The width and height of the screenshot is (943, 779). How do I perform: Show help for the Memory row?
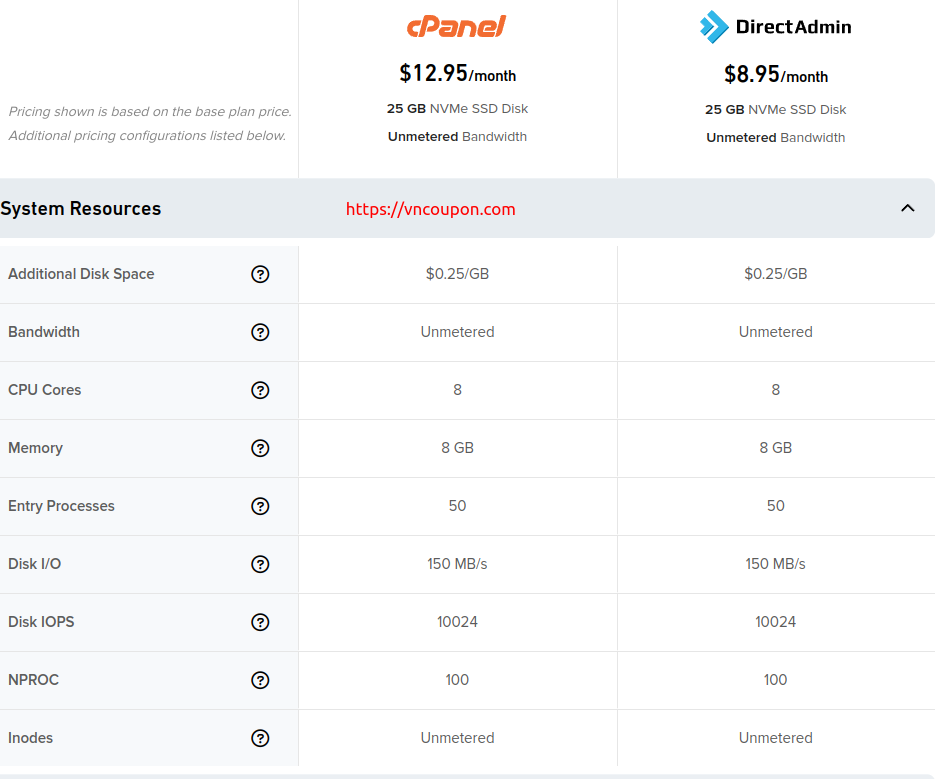pyautogui.click(x=260, y=448)
